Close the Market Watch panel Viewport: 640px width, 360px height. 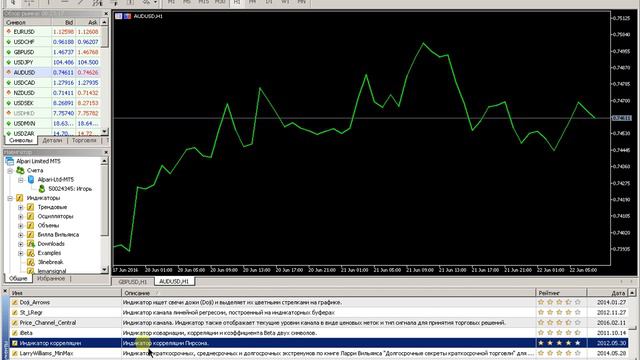coord(106,13)
